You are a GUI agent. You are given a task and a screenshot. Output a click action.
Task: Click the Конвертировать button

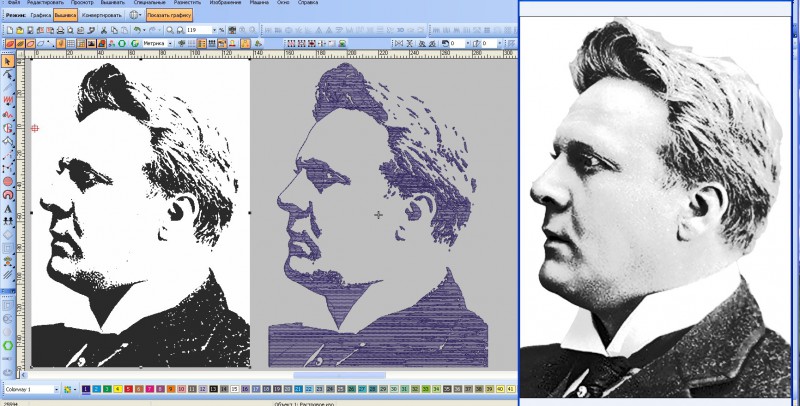coord(102,15)
